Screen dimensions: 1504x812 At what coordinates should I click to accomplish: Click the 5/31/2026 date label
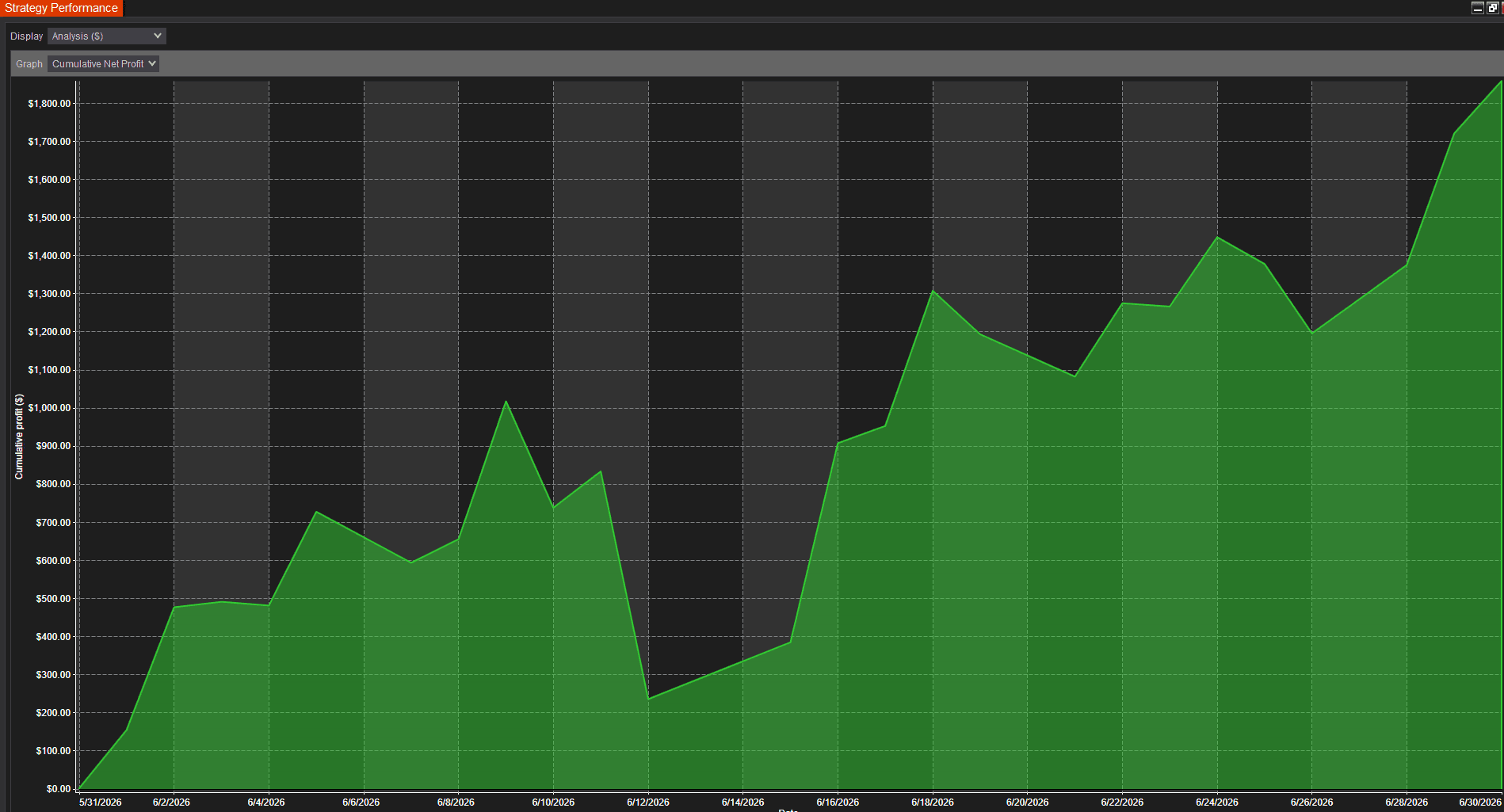pyautogui.click(x=101, y=802)
